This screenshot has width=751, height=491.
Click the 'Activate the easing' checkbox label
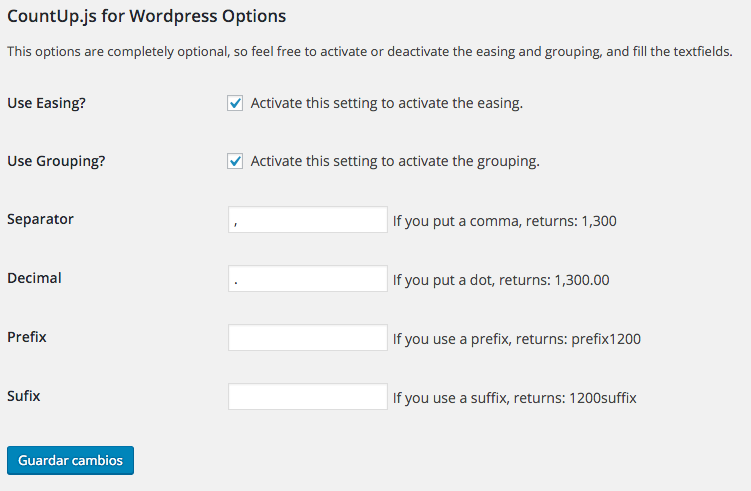pyautogui.click(x=387, y=103)
